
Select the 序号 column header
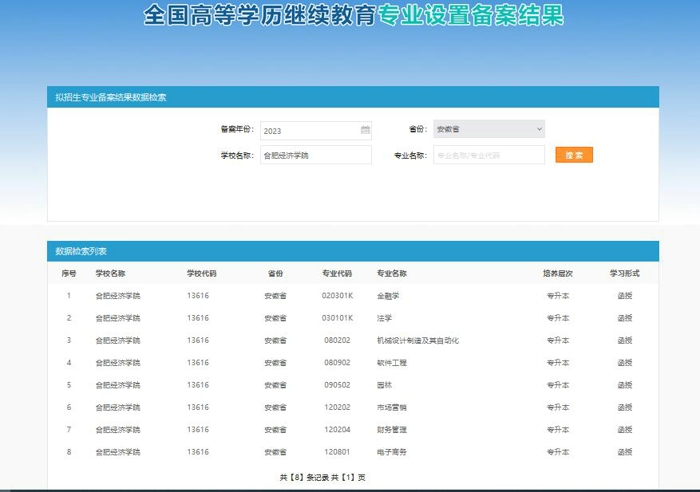pos(69,273)
